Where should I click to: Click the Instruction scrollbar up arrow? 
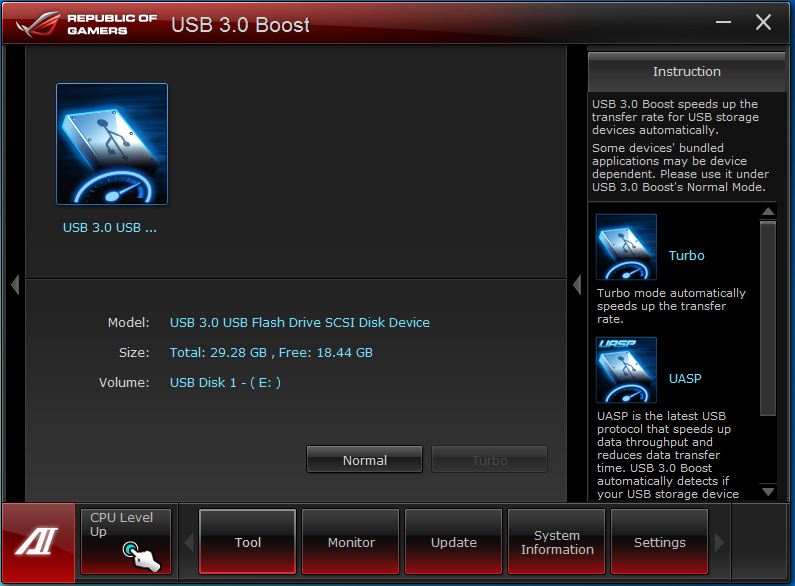tap(768, 211)
